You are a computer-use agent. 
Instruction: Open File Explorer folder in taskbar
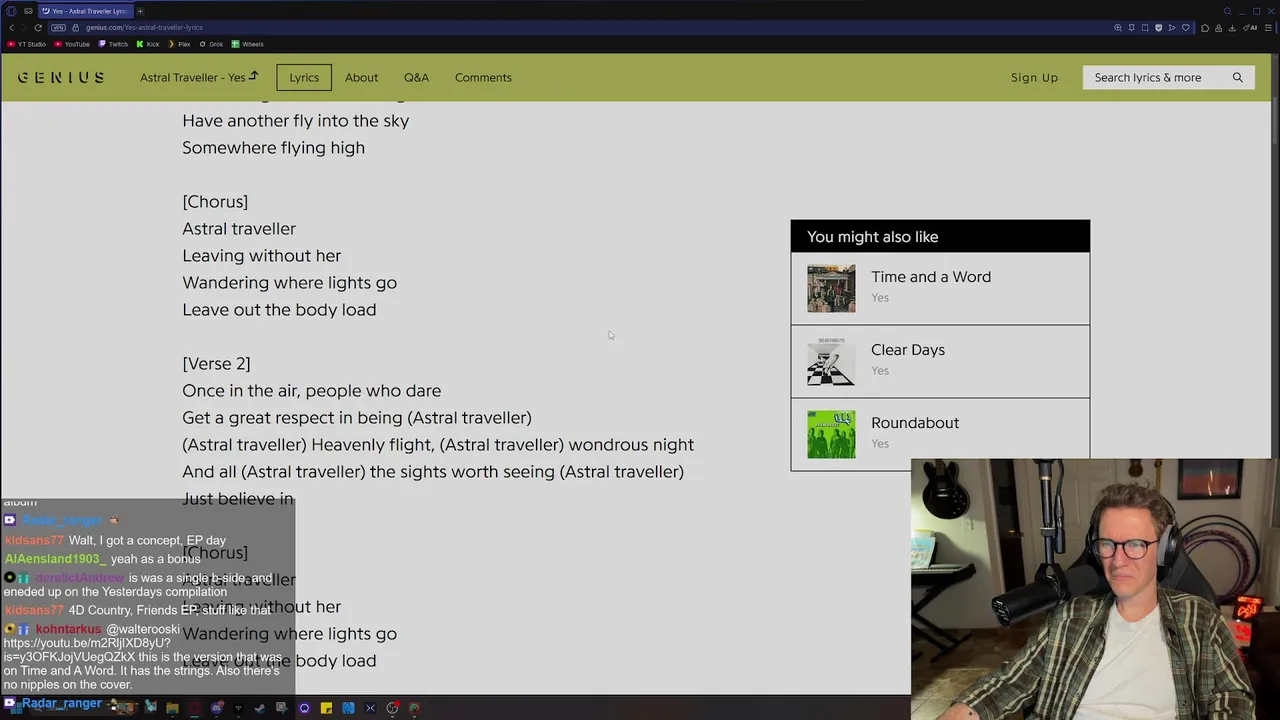coord(172,708)
